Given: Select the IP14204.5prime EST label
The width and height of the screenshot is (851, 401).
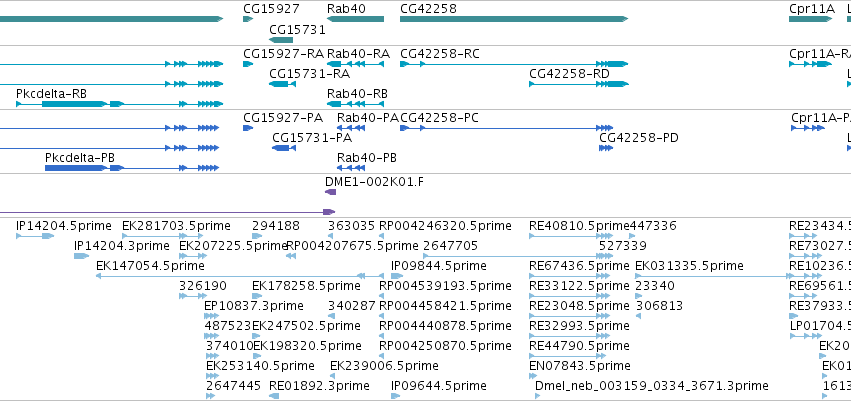Looking at the screenshot, I should click(63, 226).
